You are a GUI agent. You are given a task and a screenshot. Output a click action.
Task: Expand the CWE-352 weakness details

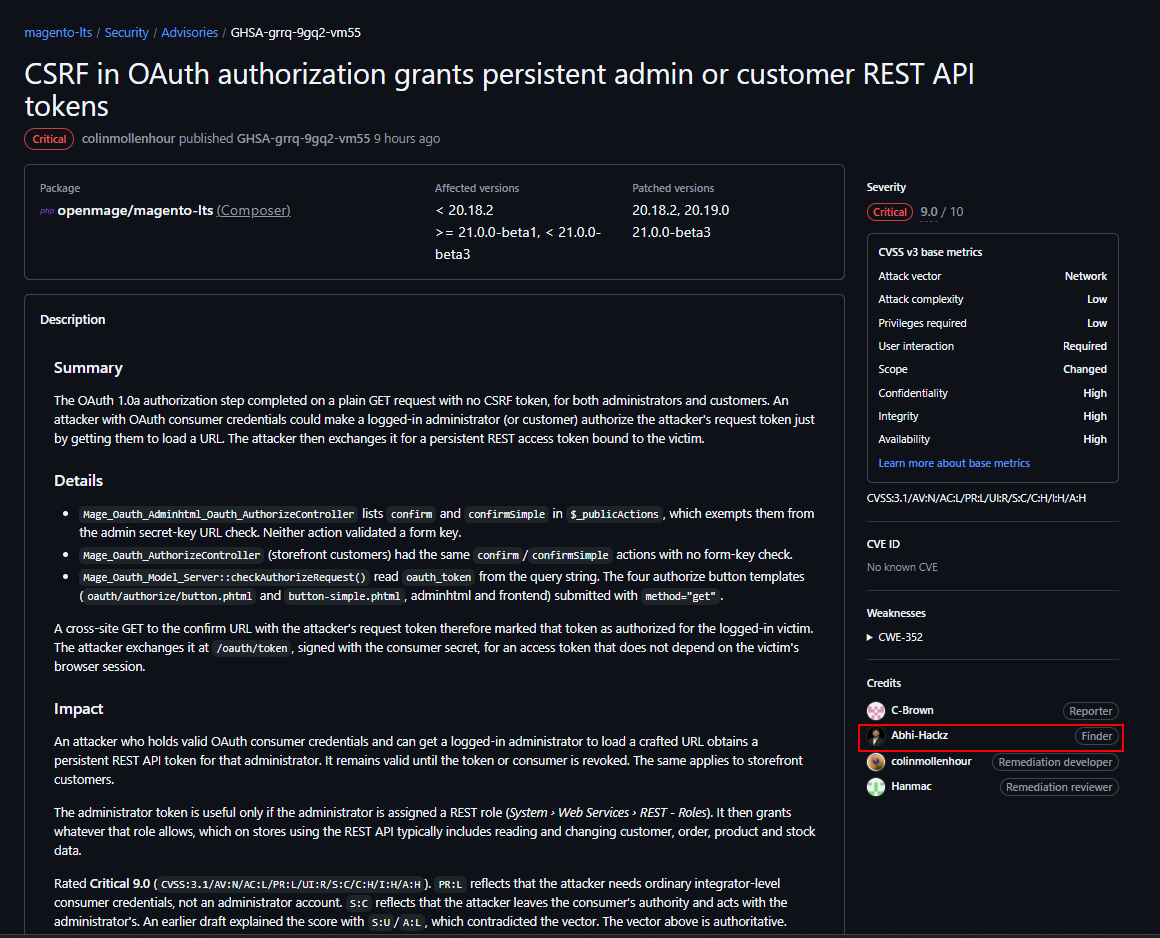pyautogui.click(x=895, y=637)
